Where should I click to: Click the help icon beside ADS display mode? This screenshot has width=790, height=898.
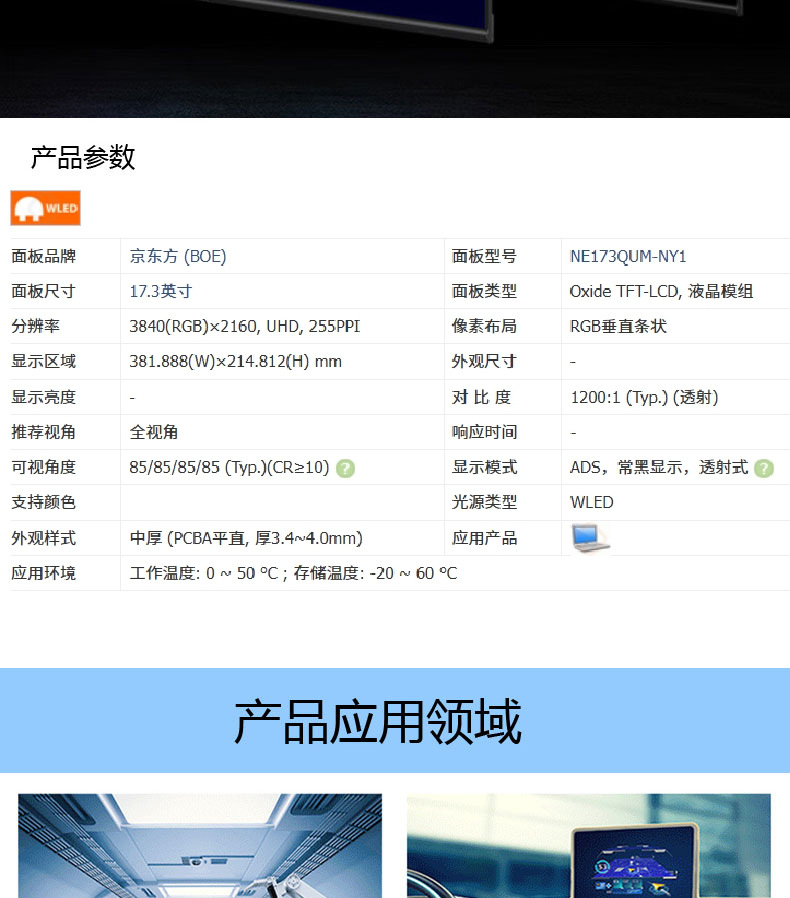click(x=764, y=468)
